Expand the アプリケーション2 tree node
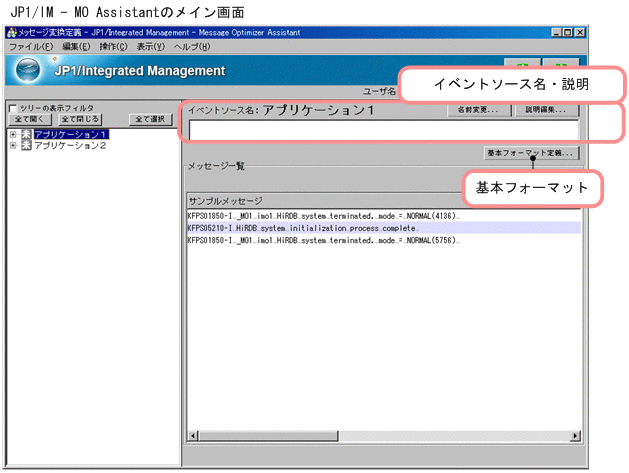The width and height of the screenshot is (629, 473). 13,145
